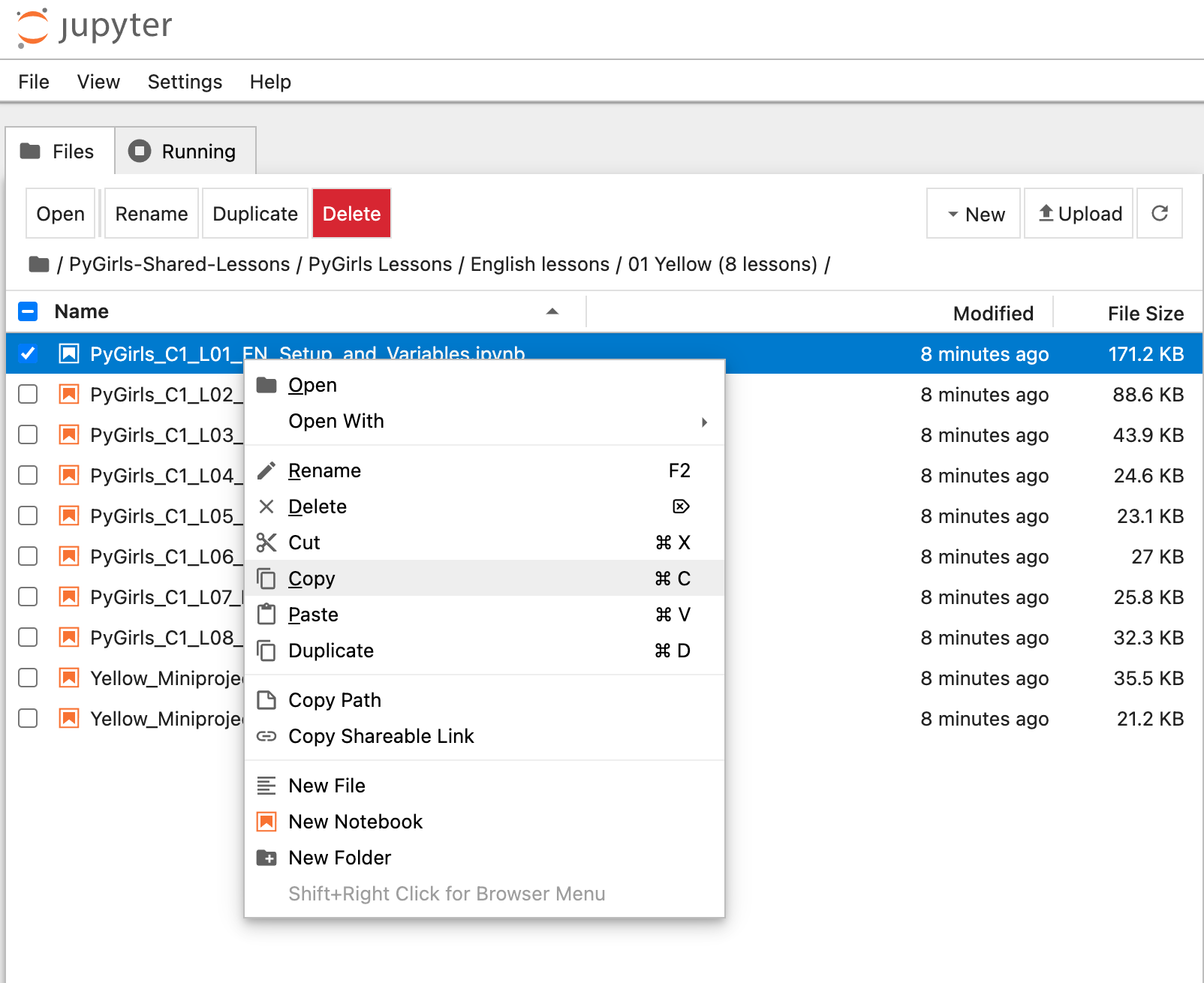This screenshot has width=1204, height=983.
Task: Click the Modified column header
Action: point(993,313)
